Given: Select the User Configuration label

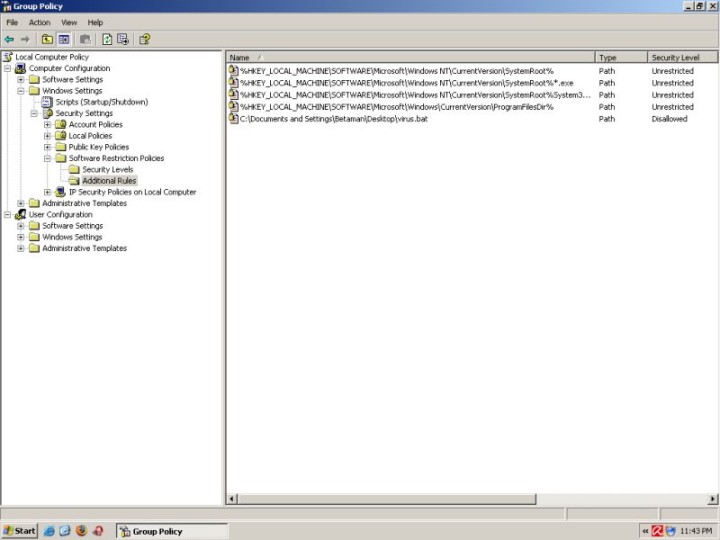Looking at the screenshot, I should pos(61,214).
